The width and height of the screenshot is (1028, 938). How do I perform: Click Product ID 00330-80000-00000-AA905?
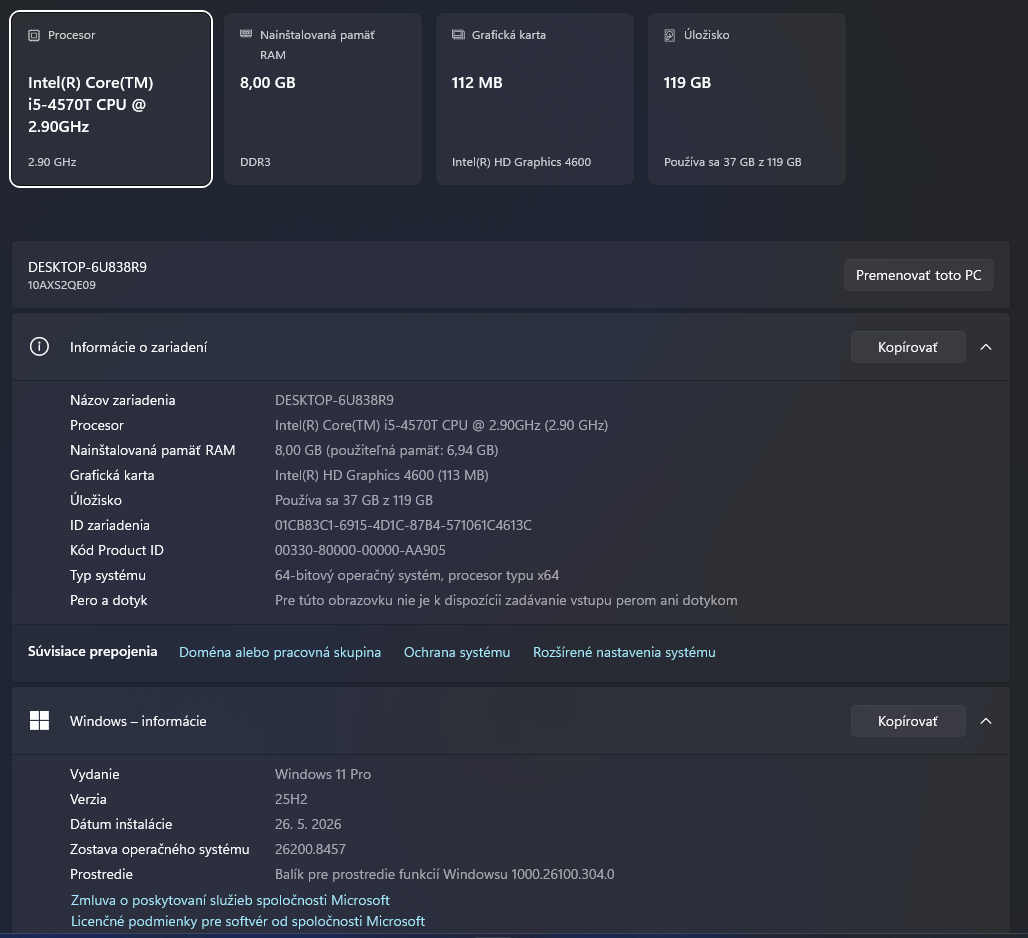(x=360, y=550)
